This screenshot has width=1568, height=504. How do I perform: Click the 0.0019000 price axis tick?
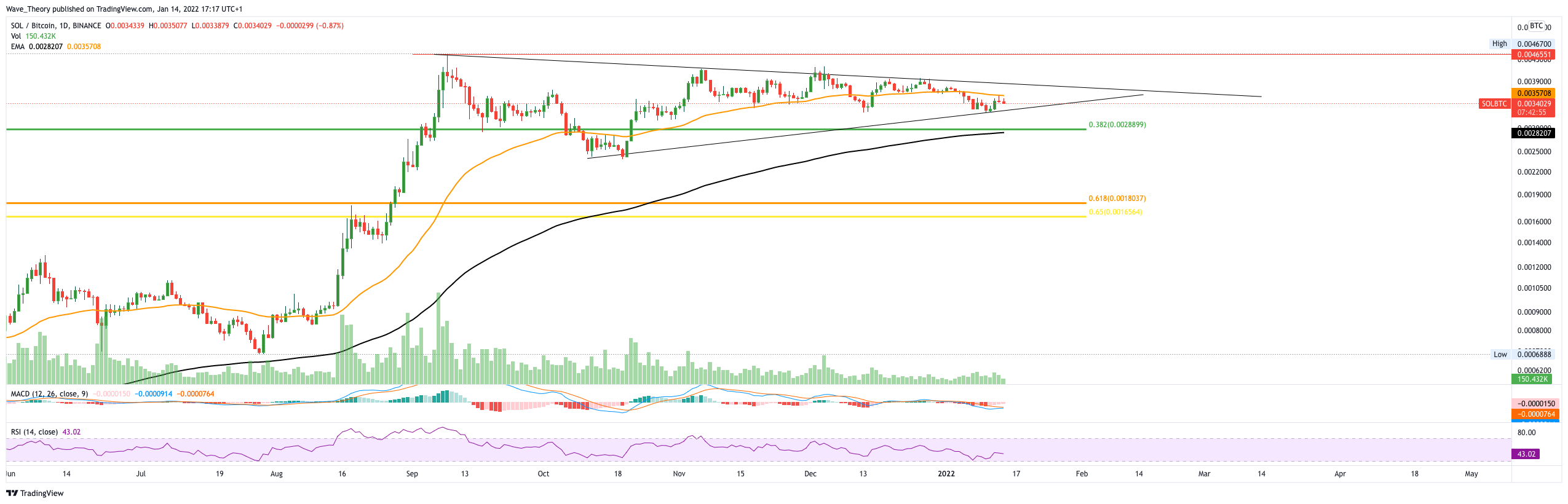pos(1534,195)
